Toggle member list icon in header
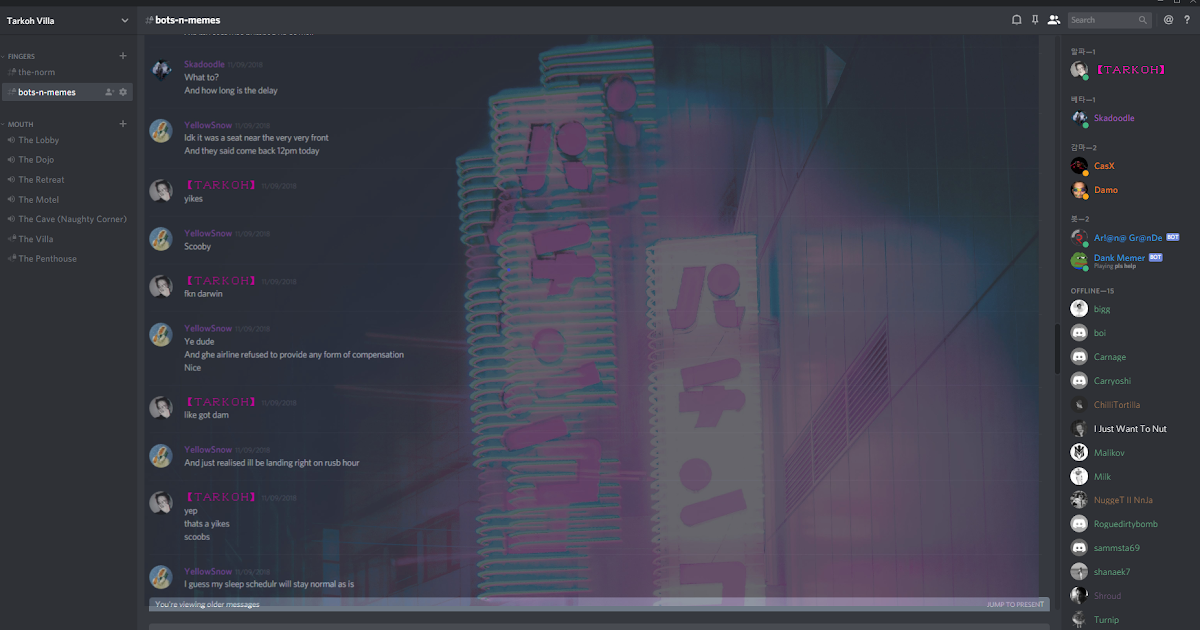This screenshot has width=1200, height=630. pos(1054,19)
